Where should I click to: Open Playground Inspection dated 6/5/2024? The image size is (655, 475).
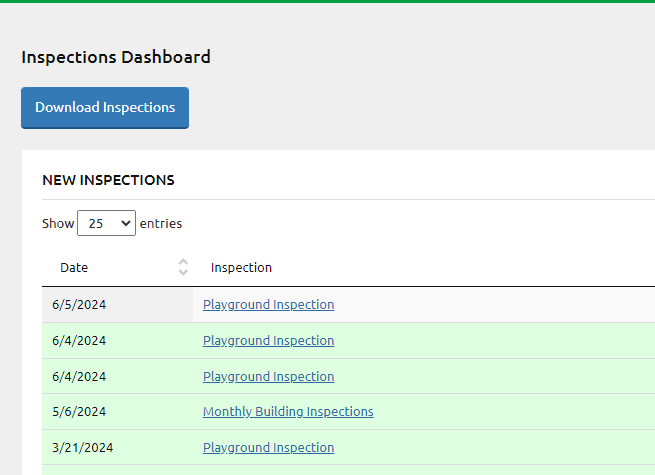[x=269, y=305]
